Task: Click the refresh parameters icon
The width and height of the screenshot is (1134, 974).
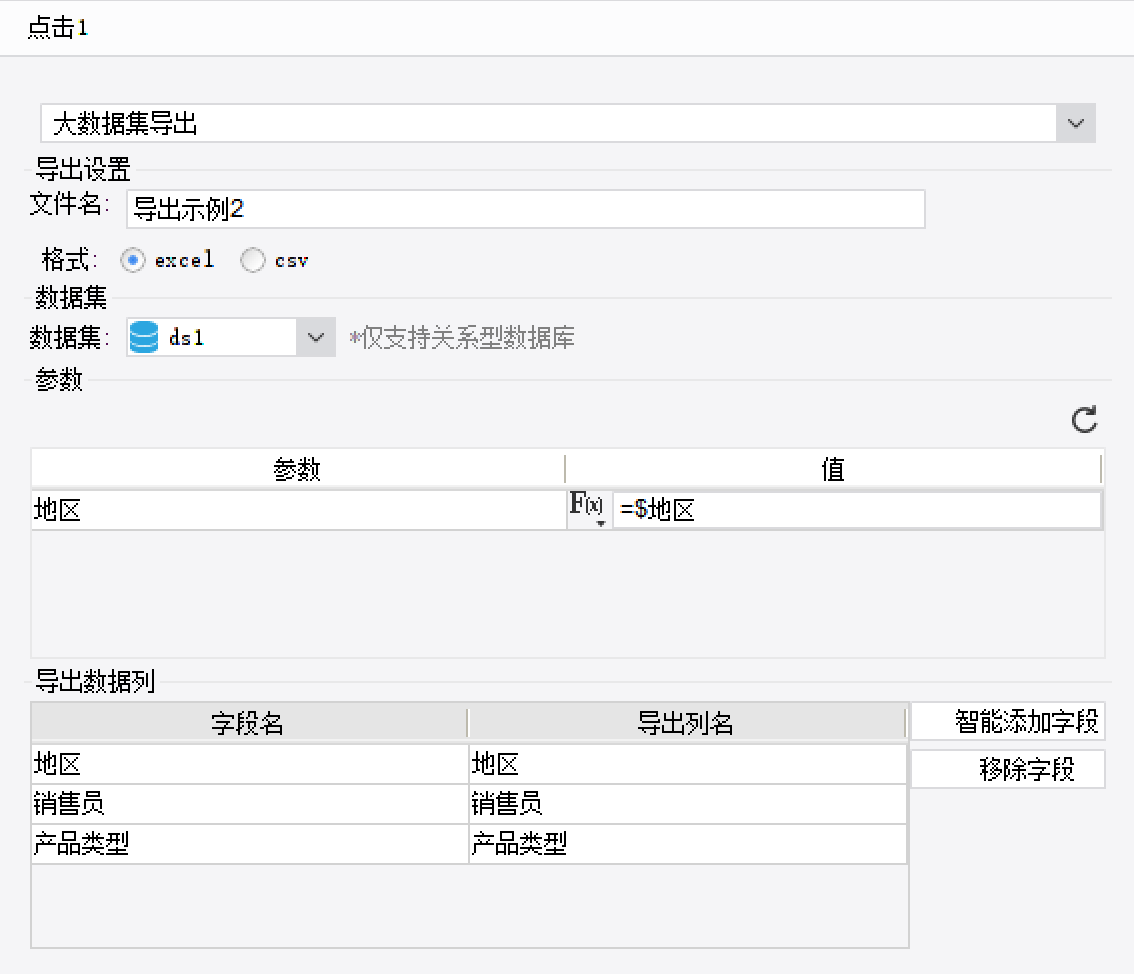Action: 1084,420
